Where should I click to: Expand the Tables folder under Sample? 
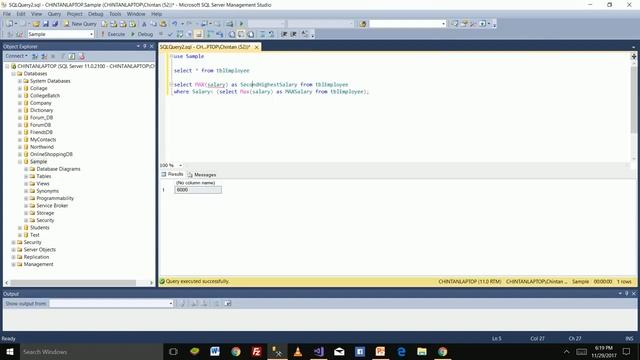click(26, 176)
